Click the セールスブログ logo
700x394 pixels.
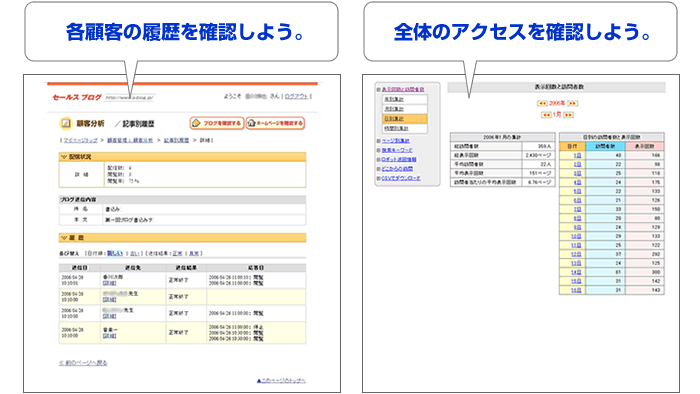coord(77,97)
